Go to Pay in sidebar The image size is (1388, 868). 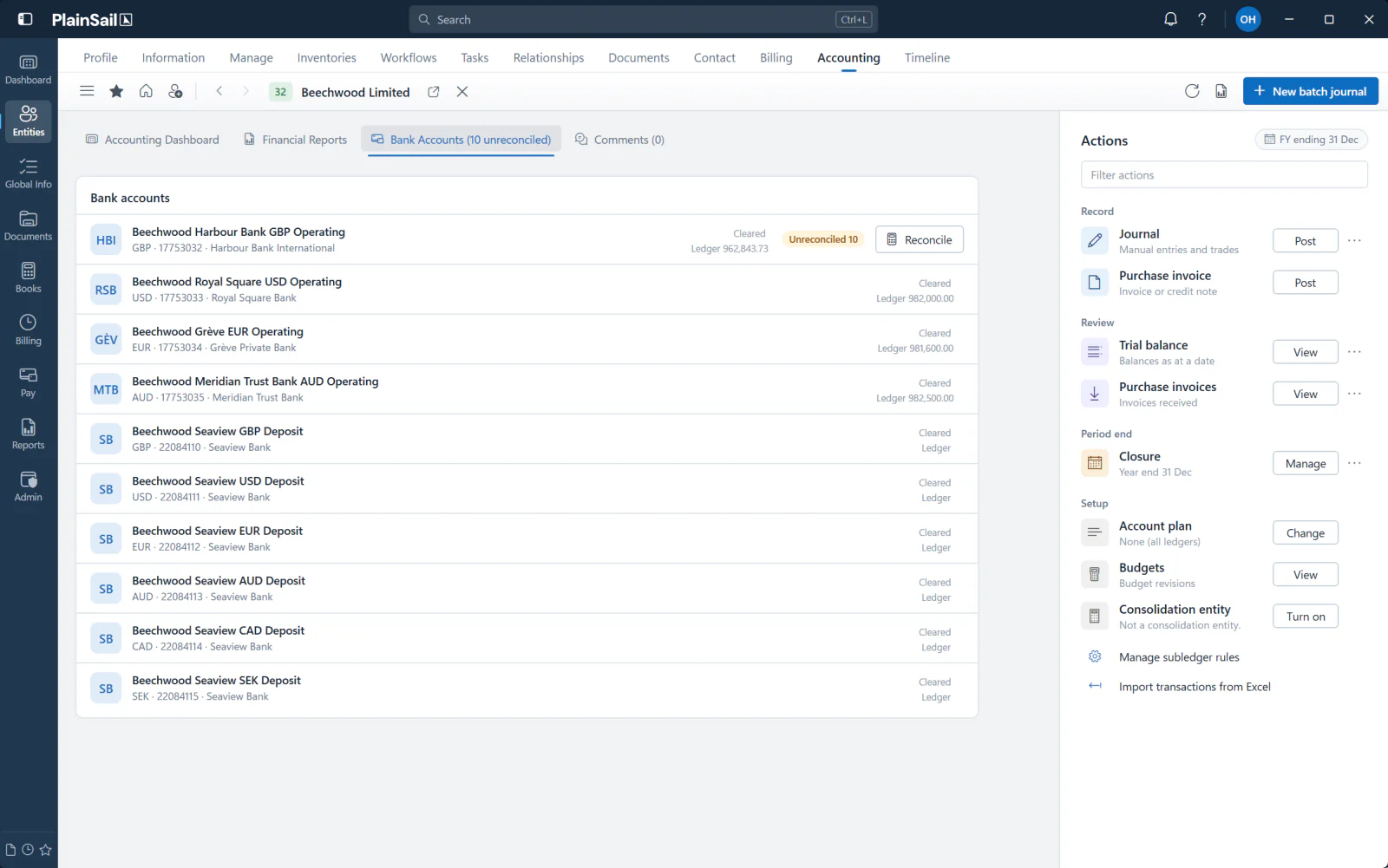tap(28, 382)
